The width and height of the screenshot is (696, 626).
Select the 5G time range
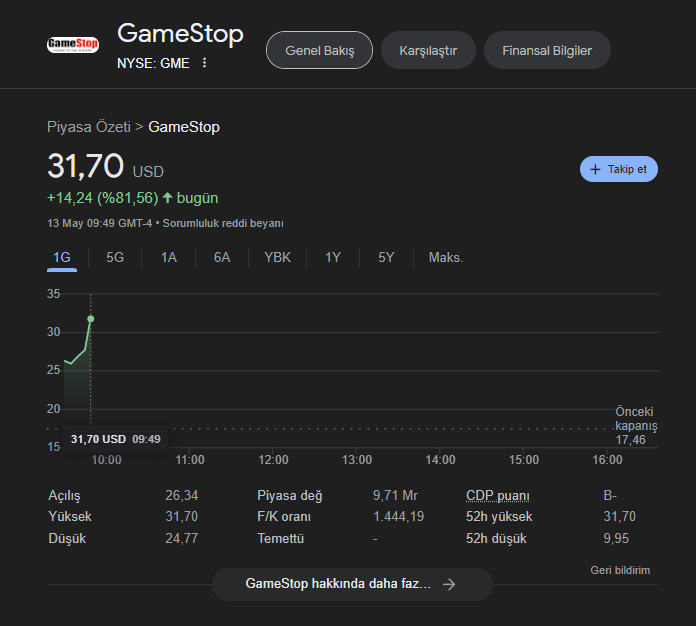(115, 258)
